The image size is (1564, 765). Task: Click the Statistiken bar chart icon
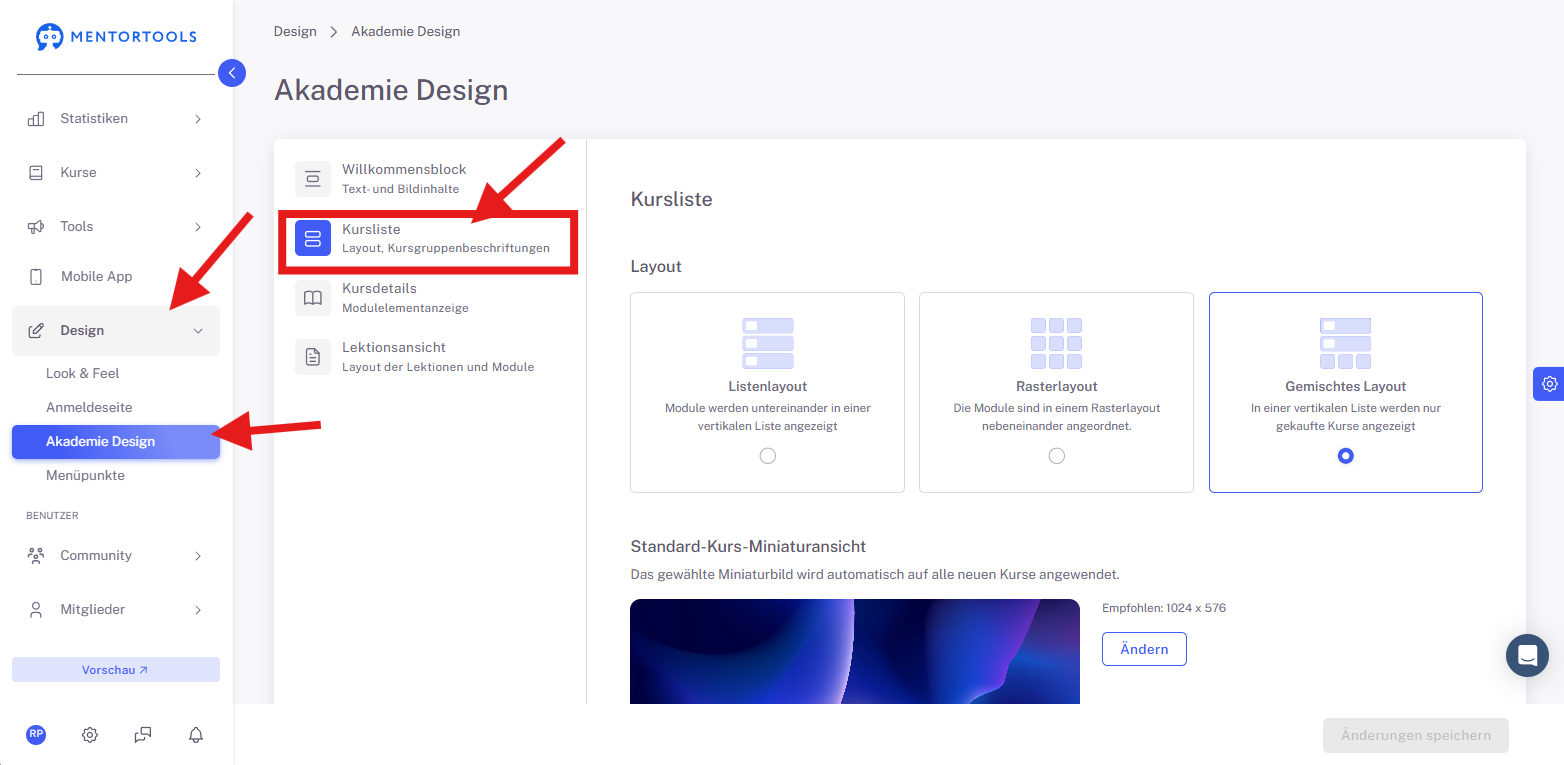tap(36, 119)
